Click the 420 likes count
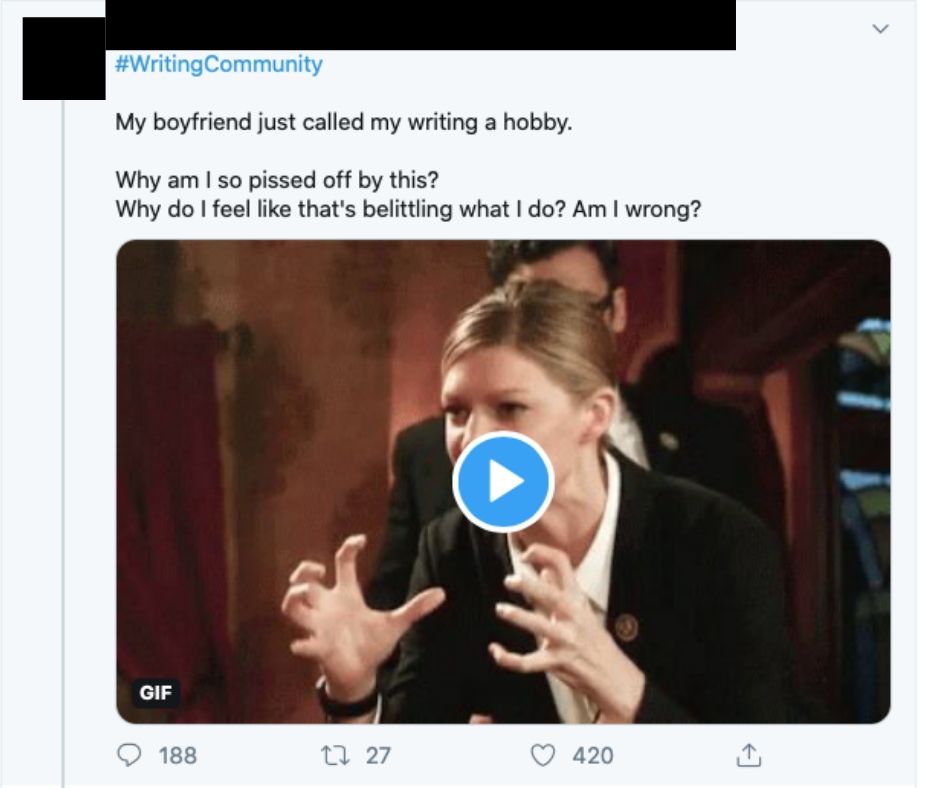940x788 pixels. click(593, 755)
